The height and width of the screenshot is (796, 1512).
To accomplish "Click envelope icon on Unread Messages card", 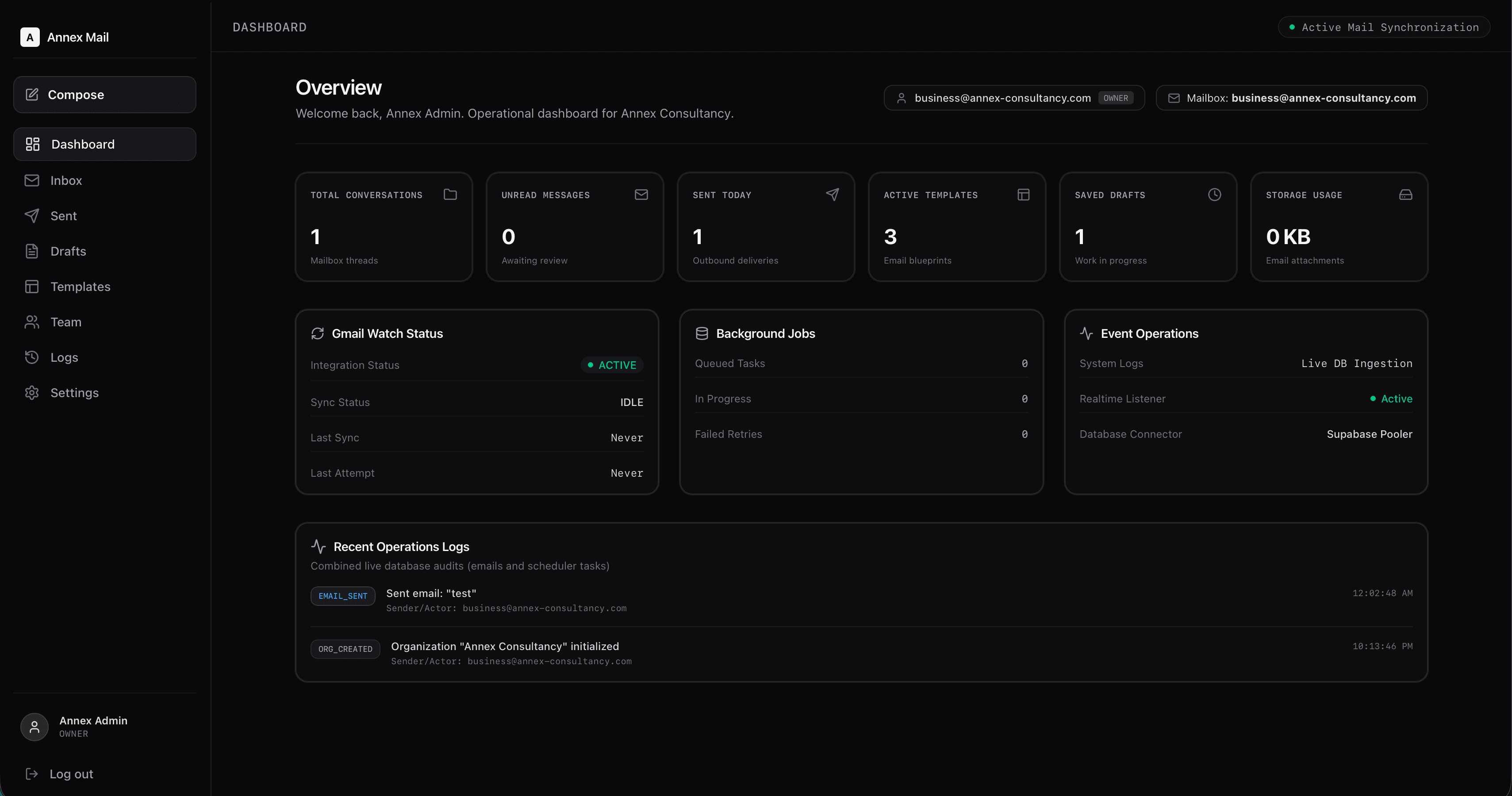I will [641, 194].
